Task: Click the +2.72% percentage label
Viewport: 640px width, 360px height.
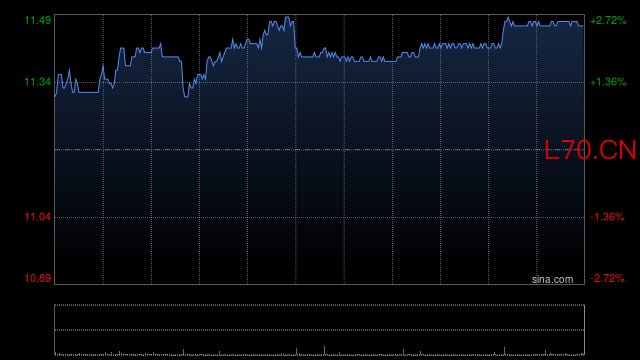Action: click(x=608, y=20)
